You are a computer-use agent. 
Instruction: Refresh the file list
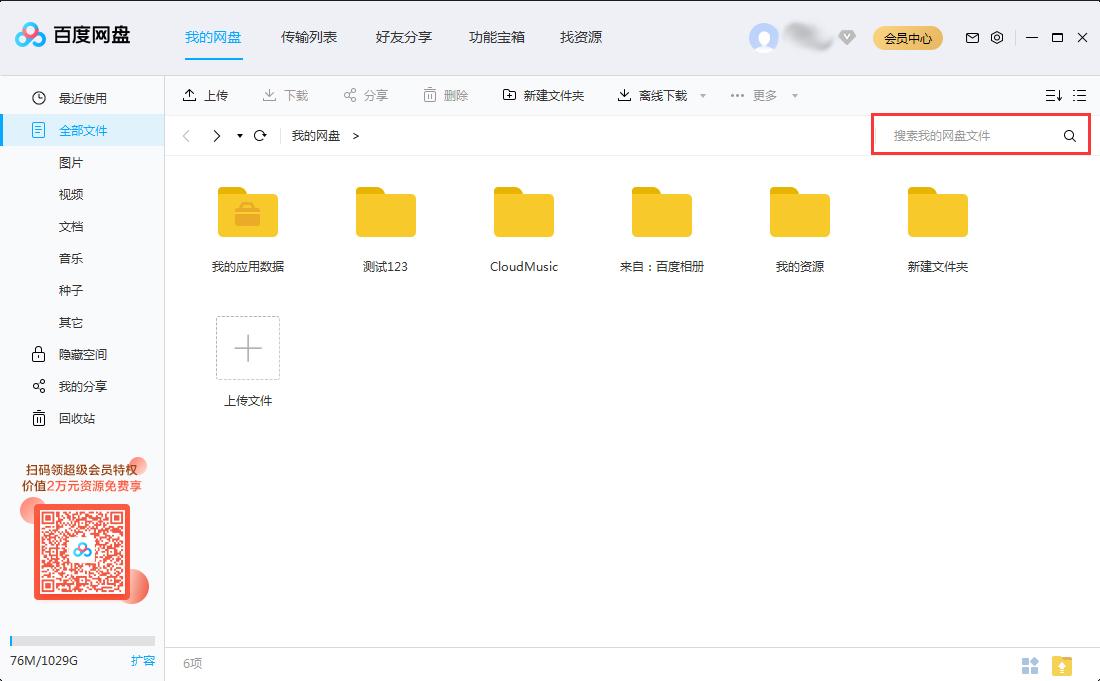tap(260, 135)
